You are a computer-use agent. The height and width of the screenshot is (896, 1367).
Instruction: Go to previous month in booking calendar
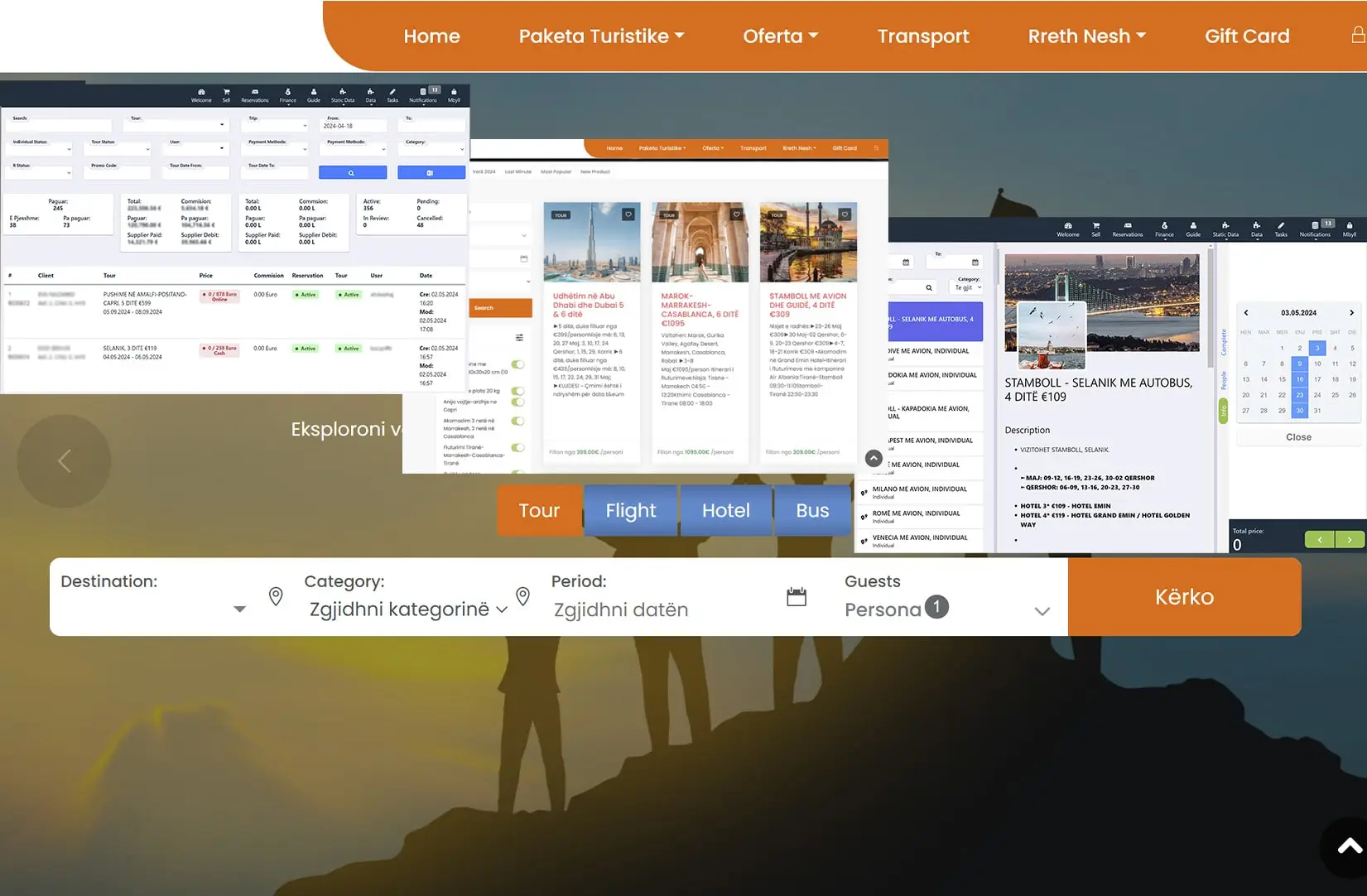(x=1246, y=313)
